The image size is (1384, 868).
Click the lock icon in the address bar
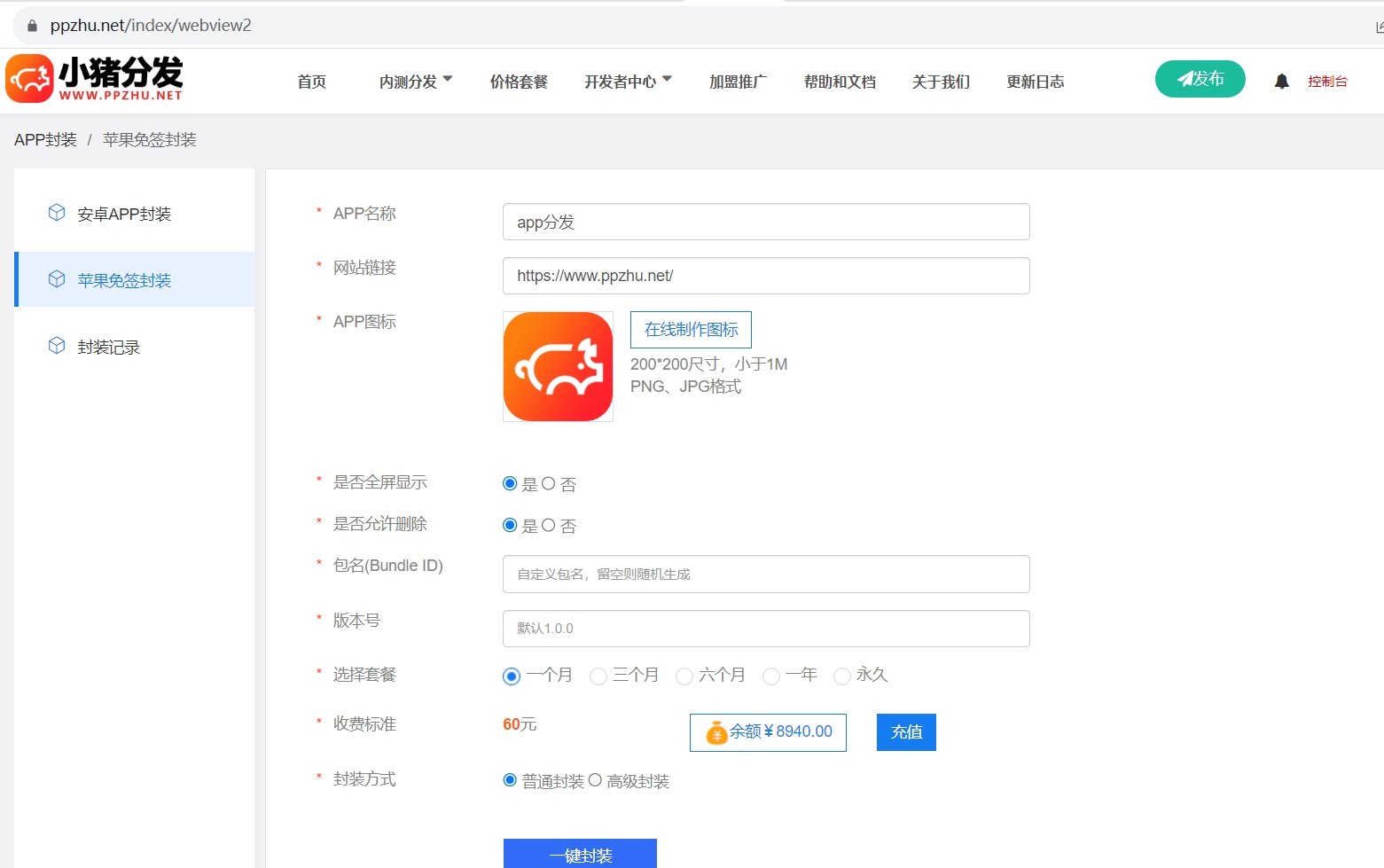coord(33,26)
